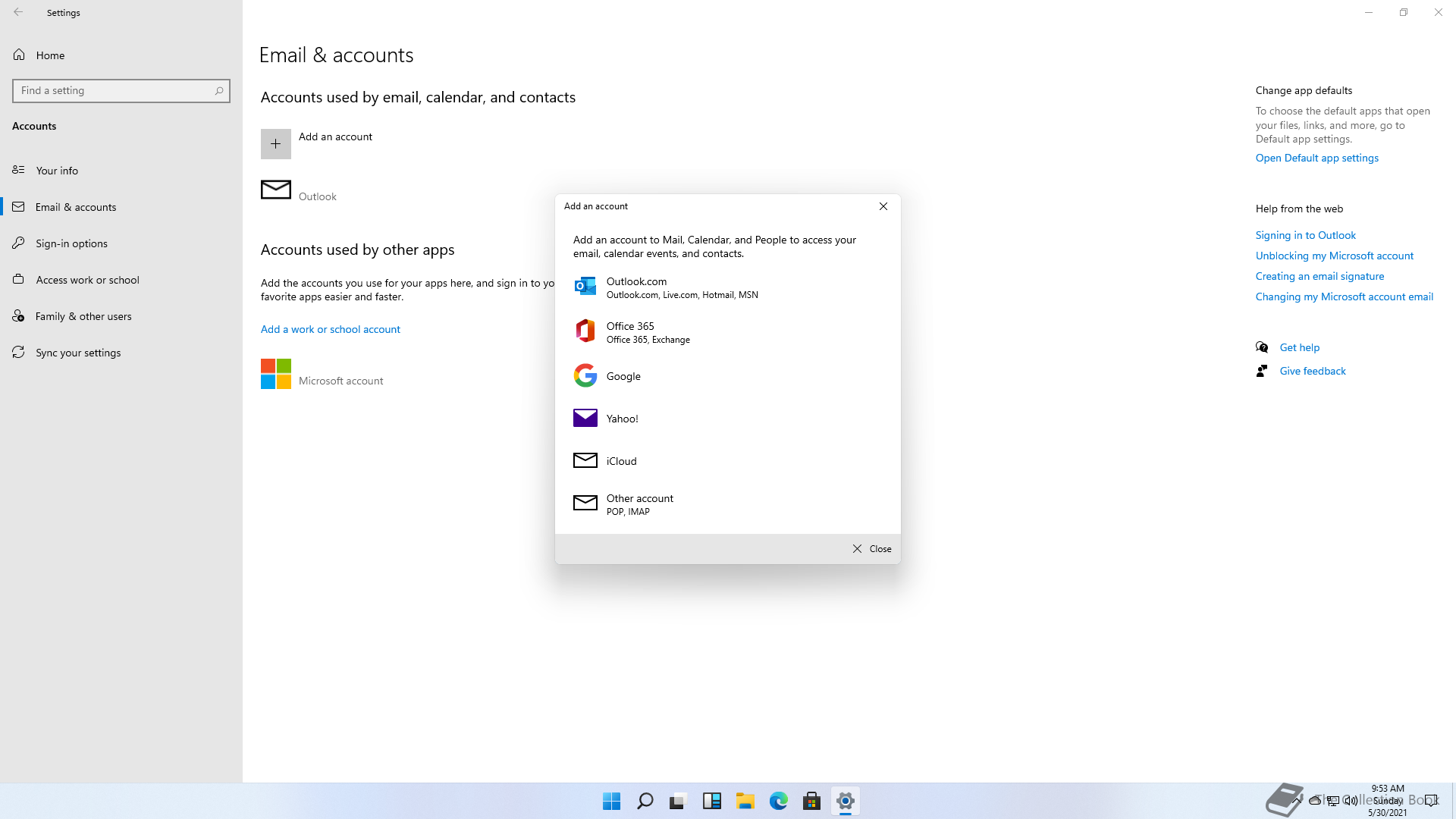Open Your info settings page
Screen dimensions: 1456x819
tap(121, 171)
